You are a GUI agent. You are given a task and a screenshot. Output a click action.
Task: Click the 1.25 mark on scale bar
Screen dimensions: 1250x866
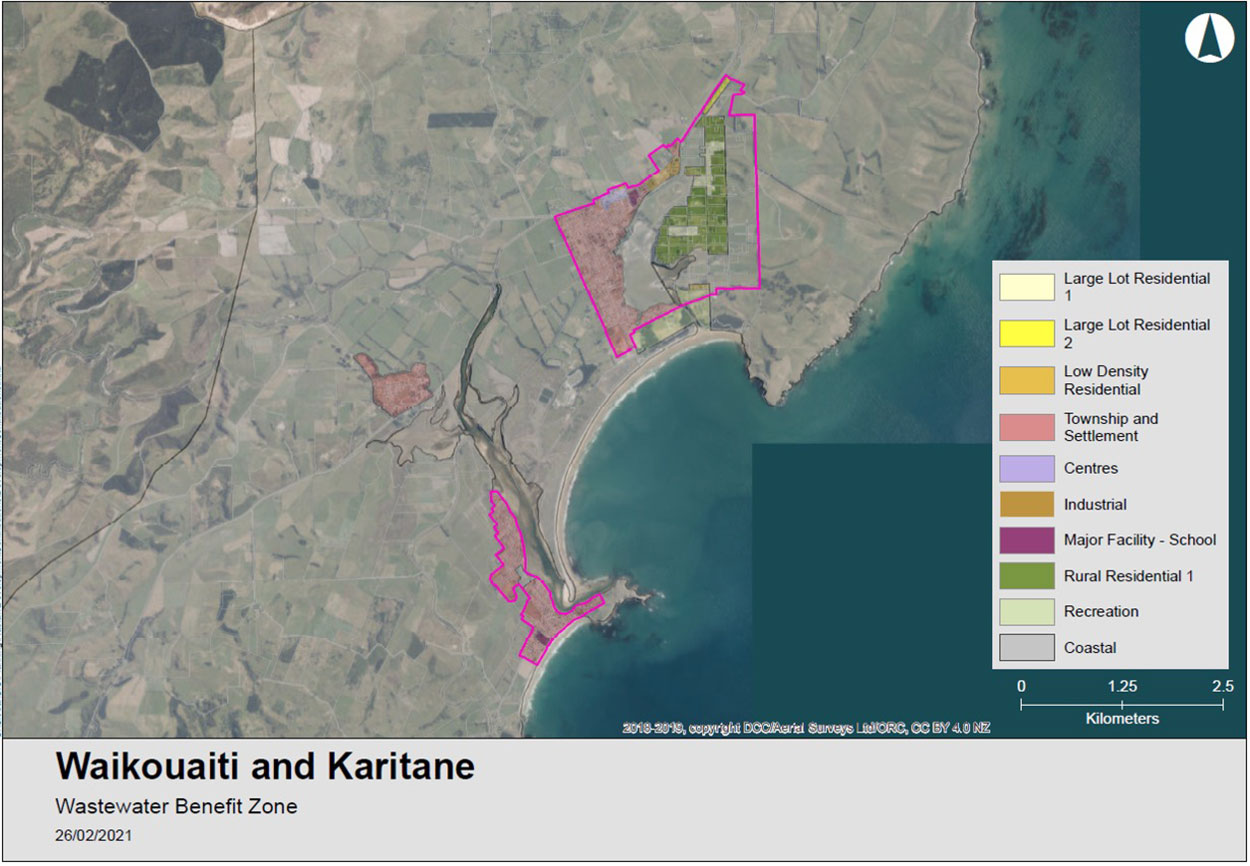(x=1122, y=687)
